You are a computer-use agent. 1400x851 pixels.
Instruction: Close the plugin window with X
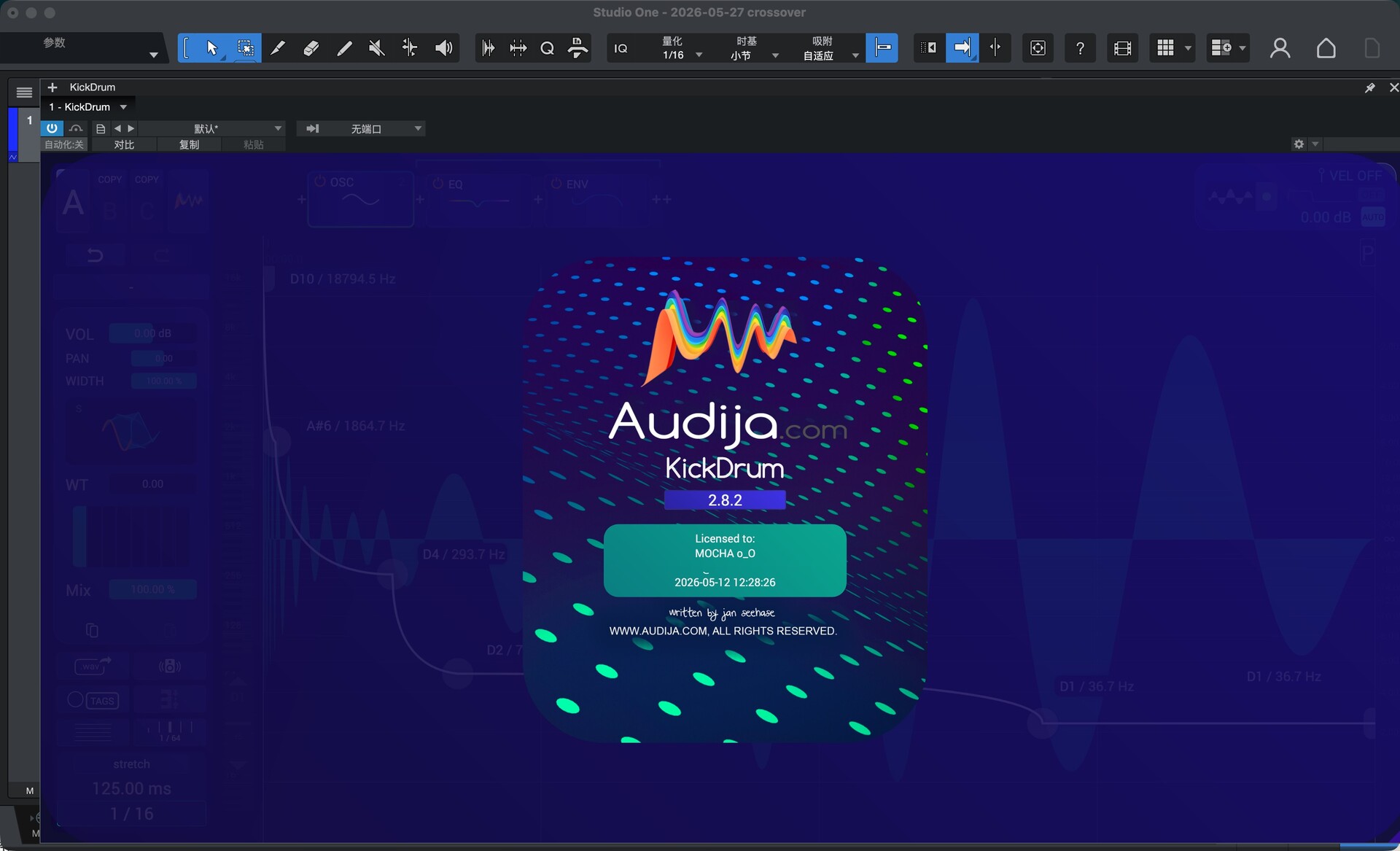(x=1393, y=88)
